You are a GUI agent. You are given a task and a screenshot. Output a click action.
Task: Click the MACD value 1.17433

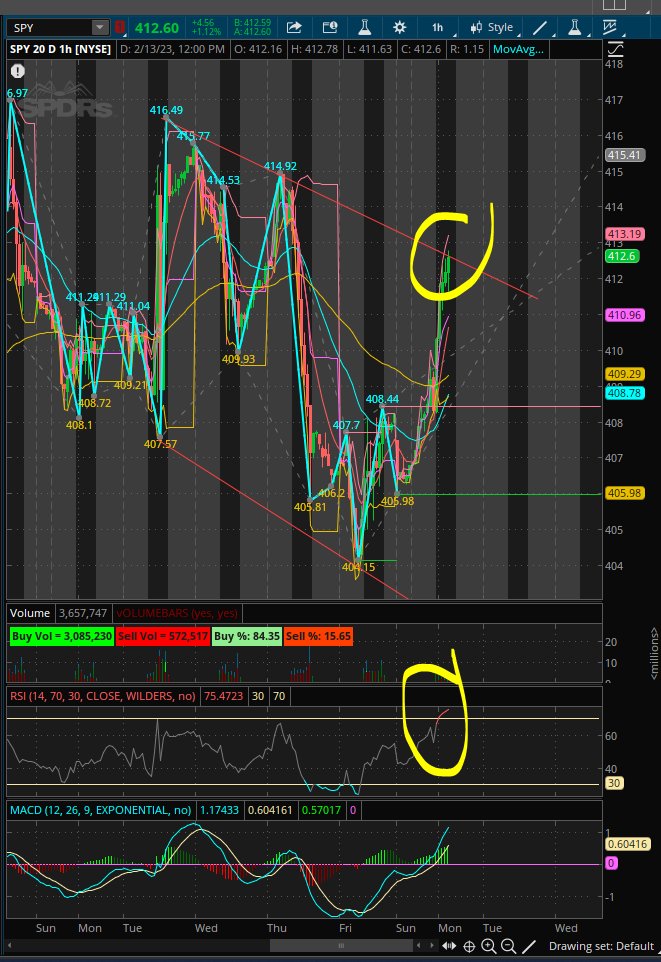pos(219,810)
